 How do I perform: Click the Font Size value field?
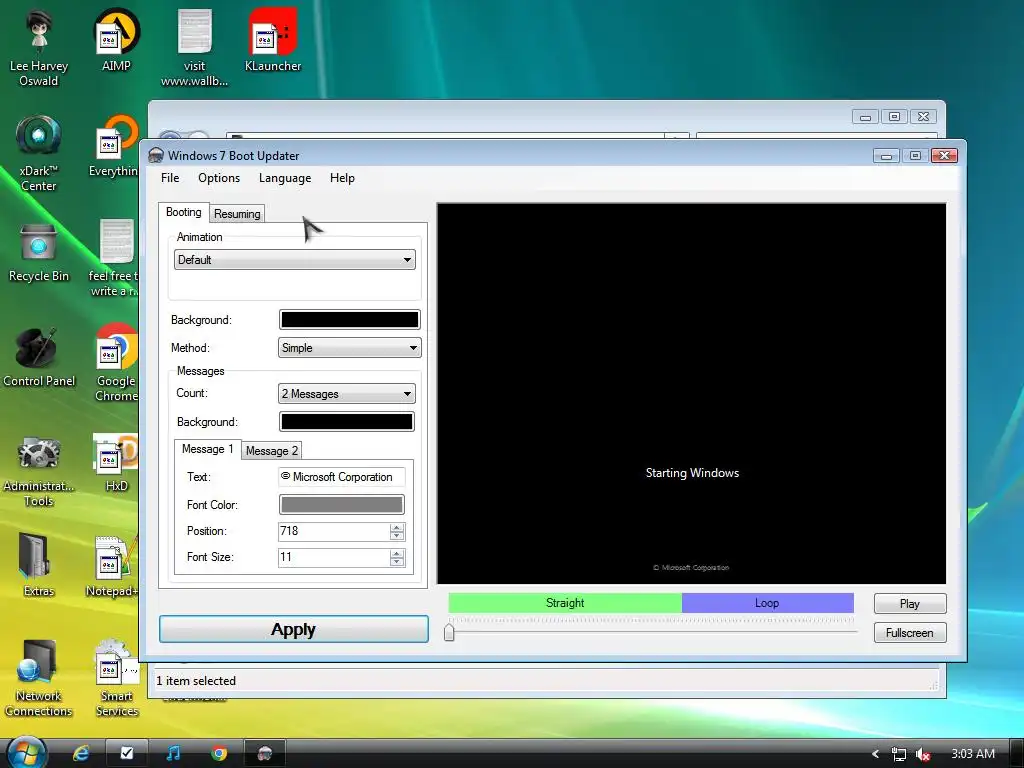(x=334, y=557)
